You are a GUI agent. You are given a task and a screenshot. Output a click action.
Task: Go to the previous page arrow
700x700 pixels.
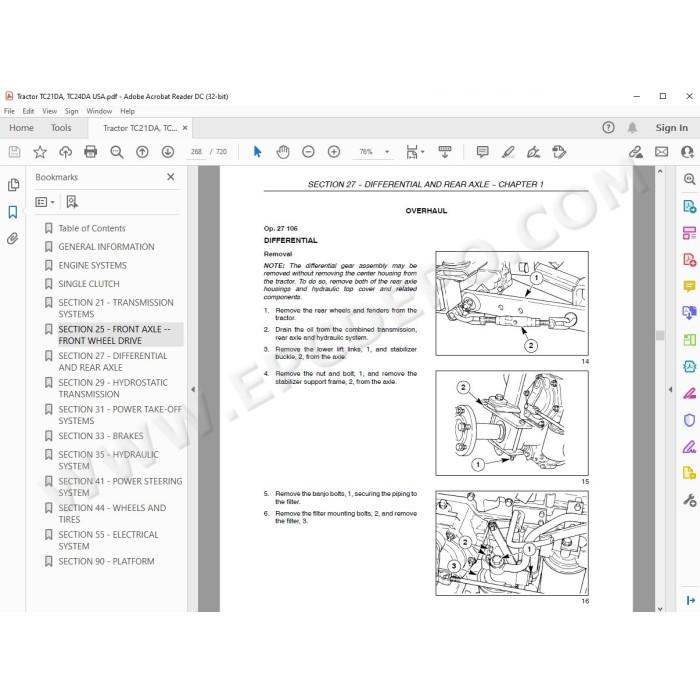tap(142, 152)
